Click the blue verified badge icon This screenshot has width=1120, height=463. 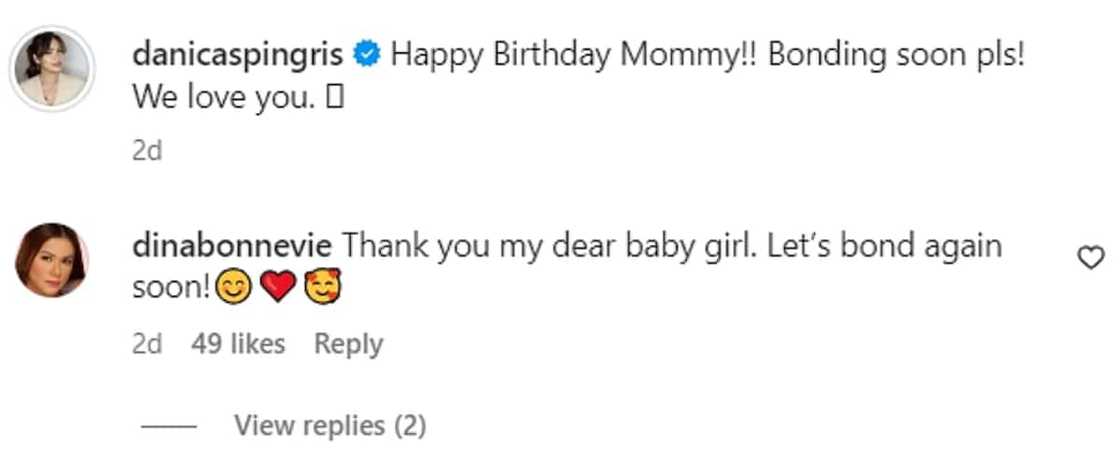click(367, 56)
